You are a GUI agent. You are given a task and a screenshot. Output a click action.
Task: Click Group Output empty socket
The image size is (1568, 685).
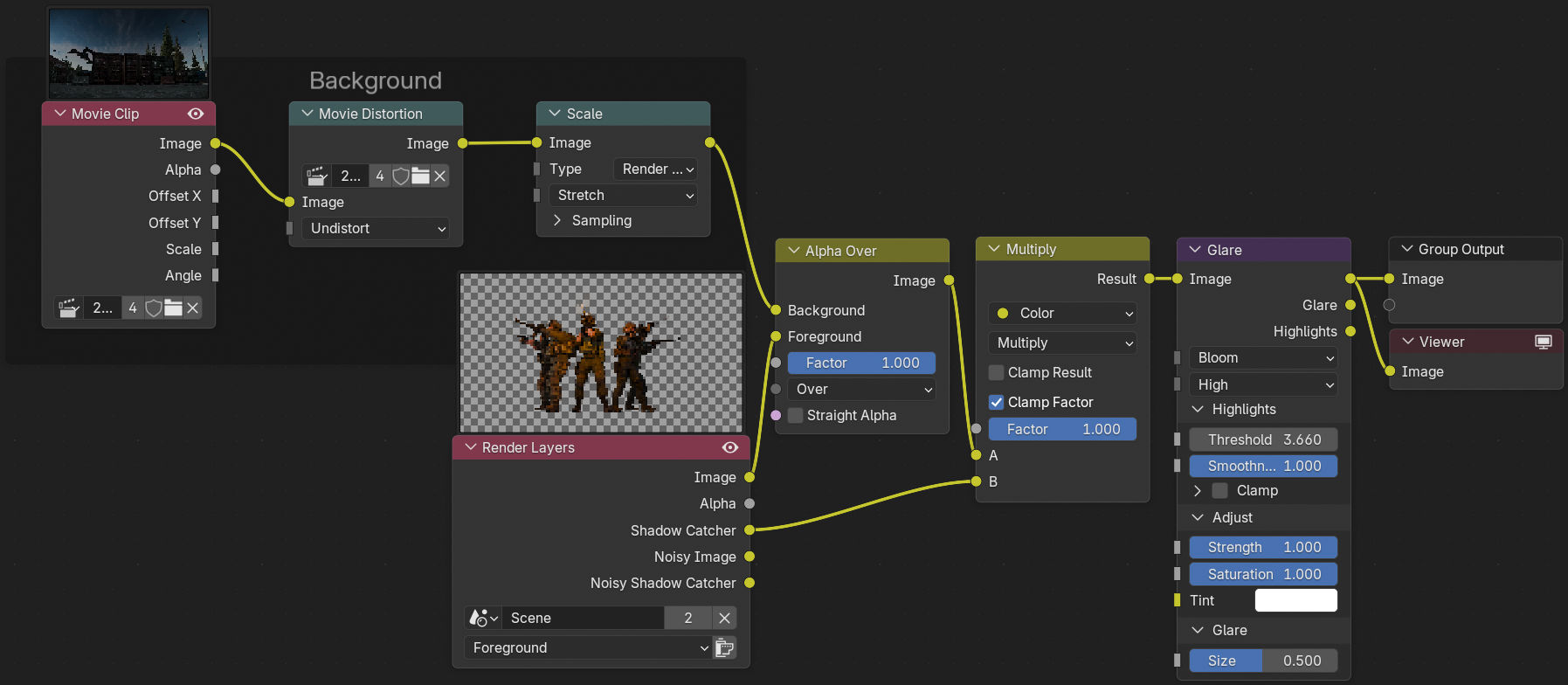1389,305
